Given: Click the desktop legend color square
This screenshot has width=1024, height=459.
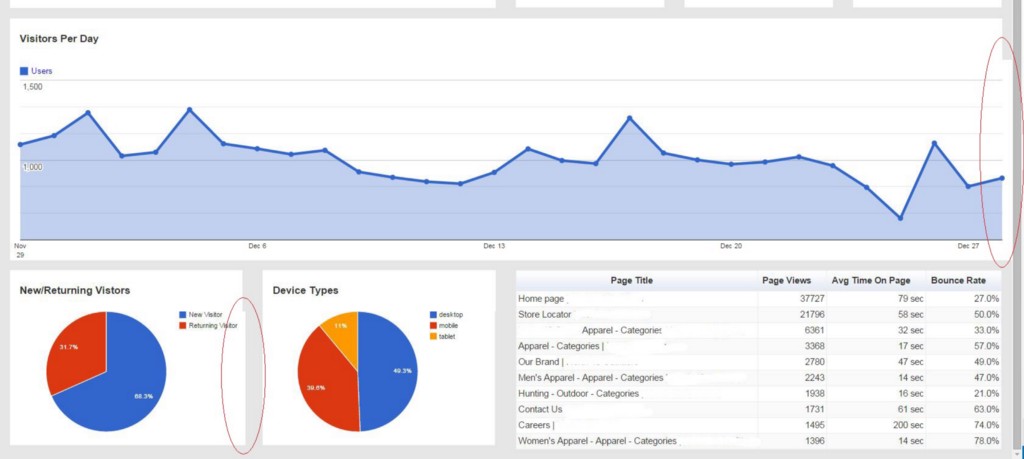Looking at the screenshot, I should tap(434, 315).
